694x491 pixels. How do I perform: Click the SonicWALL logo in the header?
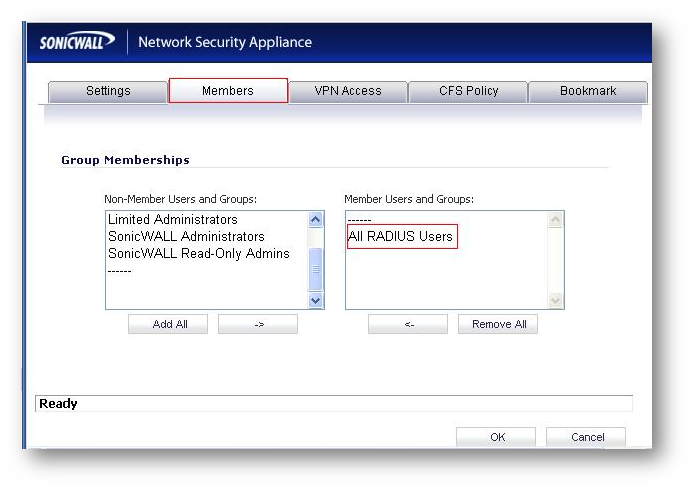pyautogui.click(x=77, y=42)
